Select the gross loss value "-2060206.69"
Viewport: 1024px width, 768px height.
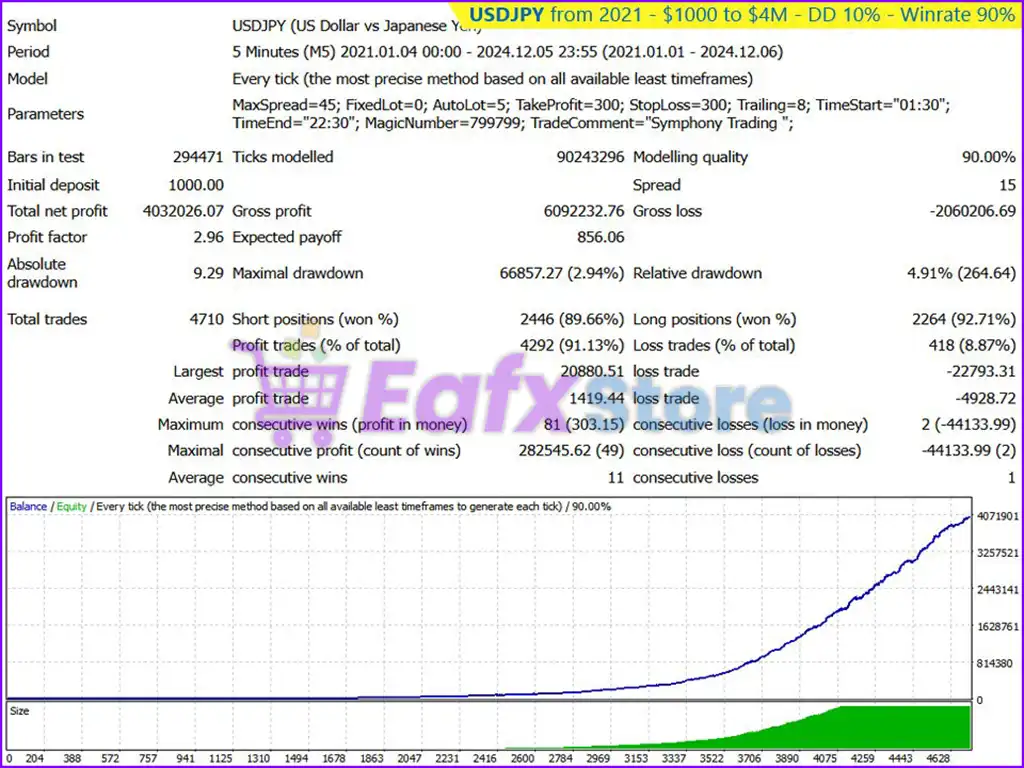972,212
